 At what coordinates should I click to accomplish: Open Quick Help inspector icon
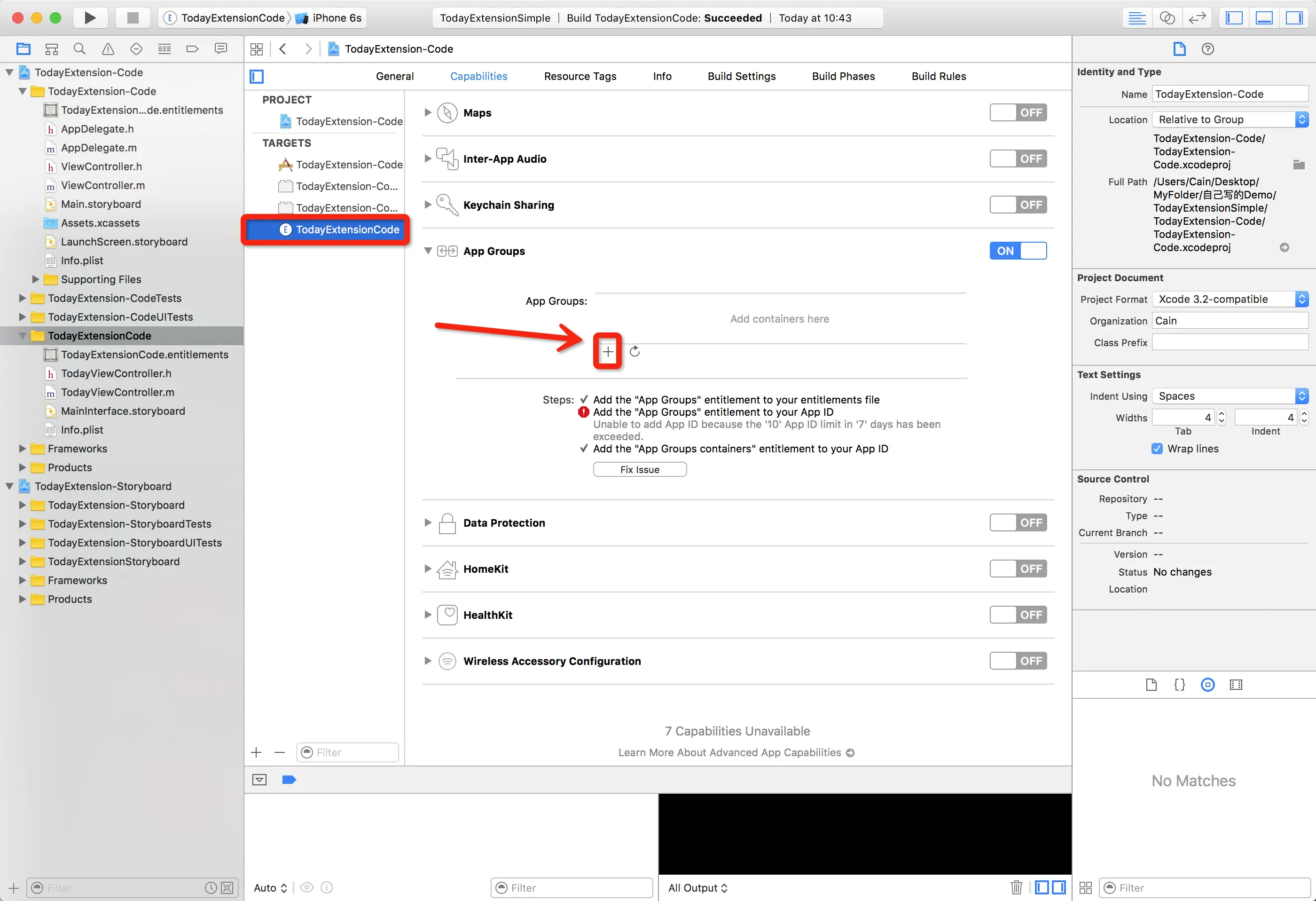click(x=1207, y=49)
